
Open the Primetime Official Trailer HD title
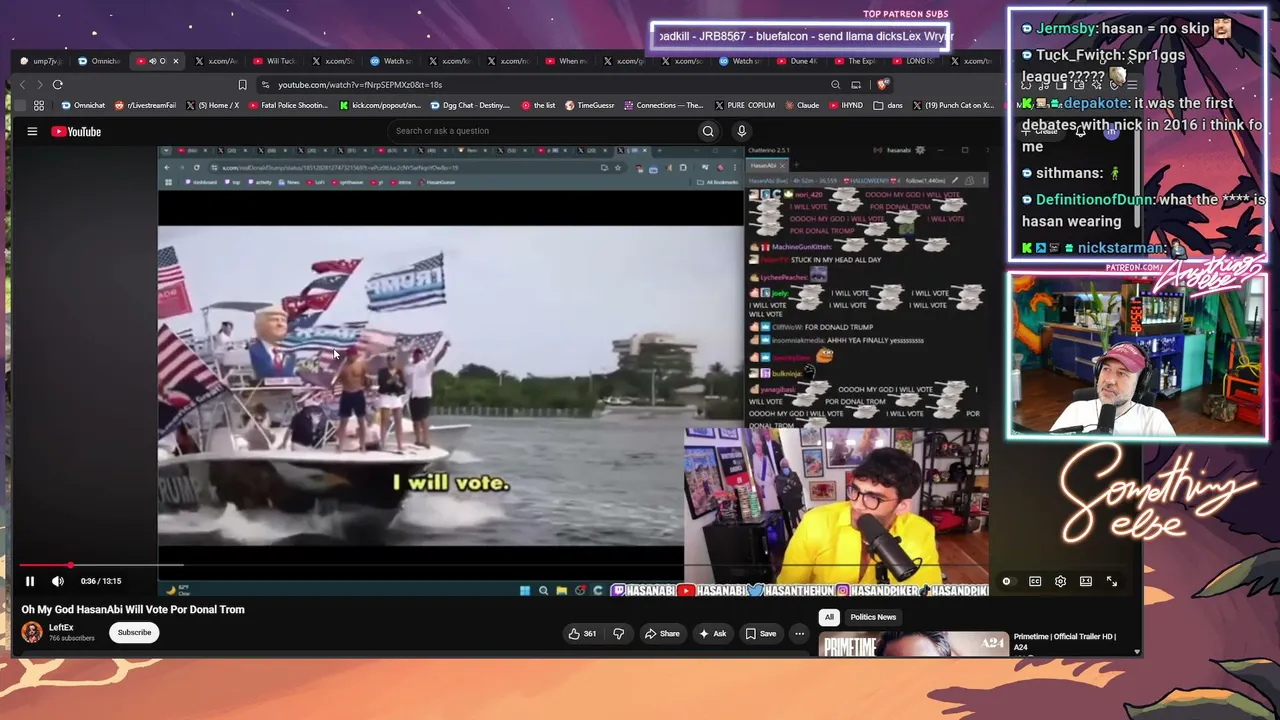coord(1064,641)
